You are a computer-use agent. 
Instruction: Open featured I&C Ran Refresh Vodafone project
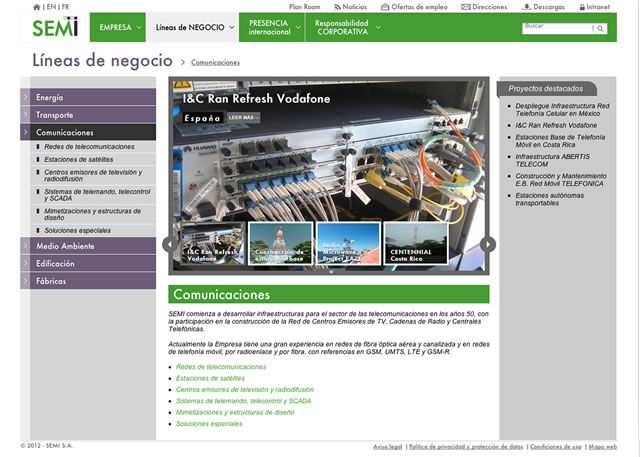point(556,125)
